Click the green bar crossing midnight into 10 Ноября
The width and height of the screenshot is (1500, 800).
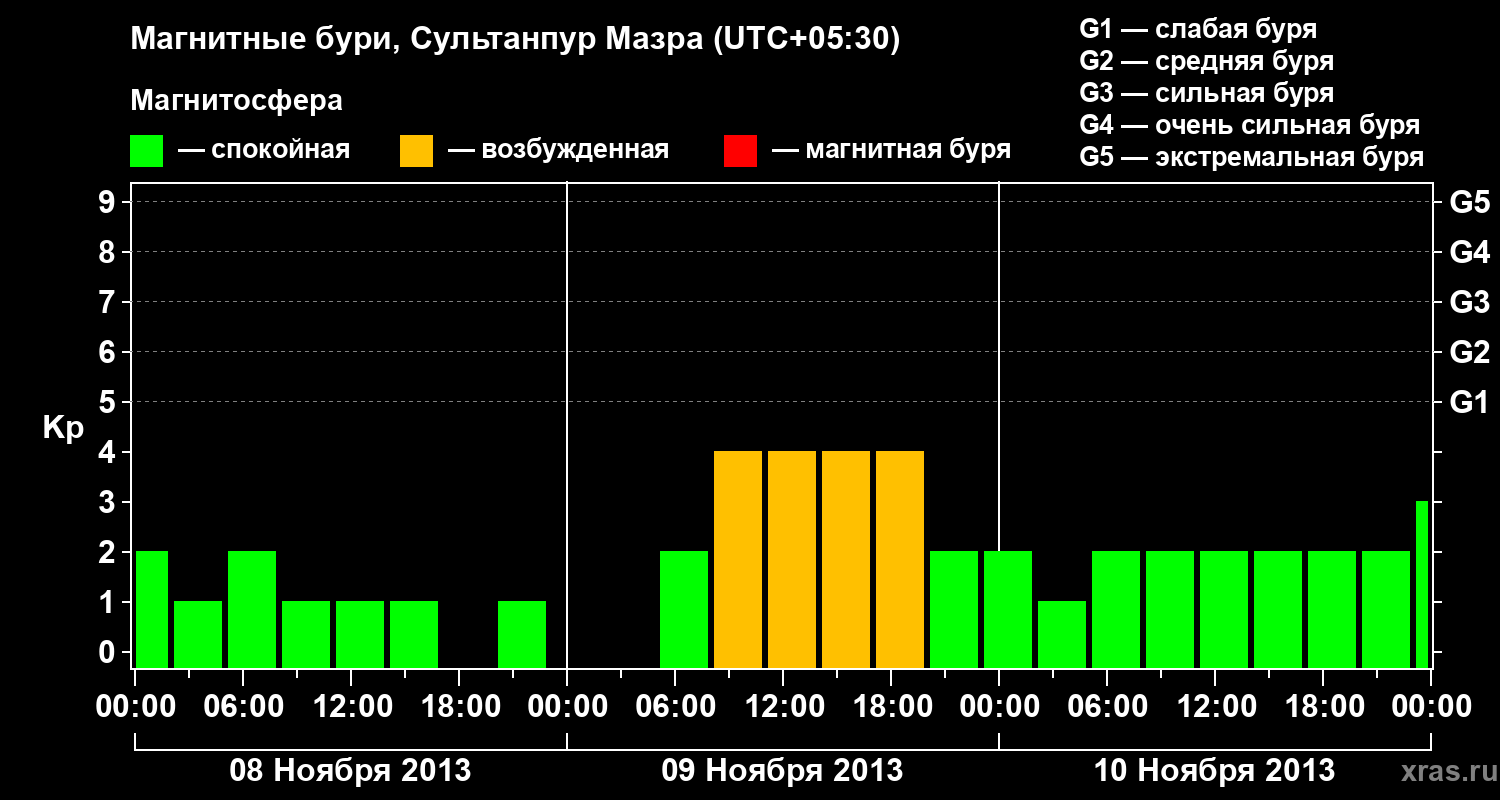coord(1008,609)
